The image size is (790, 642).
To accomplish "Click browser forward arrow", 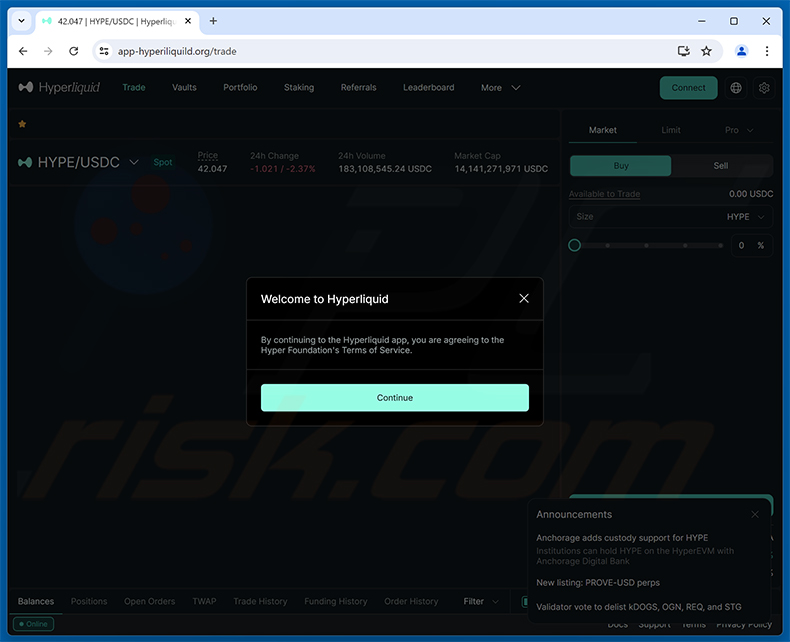I will [48, 51].
